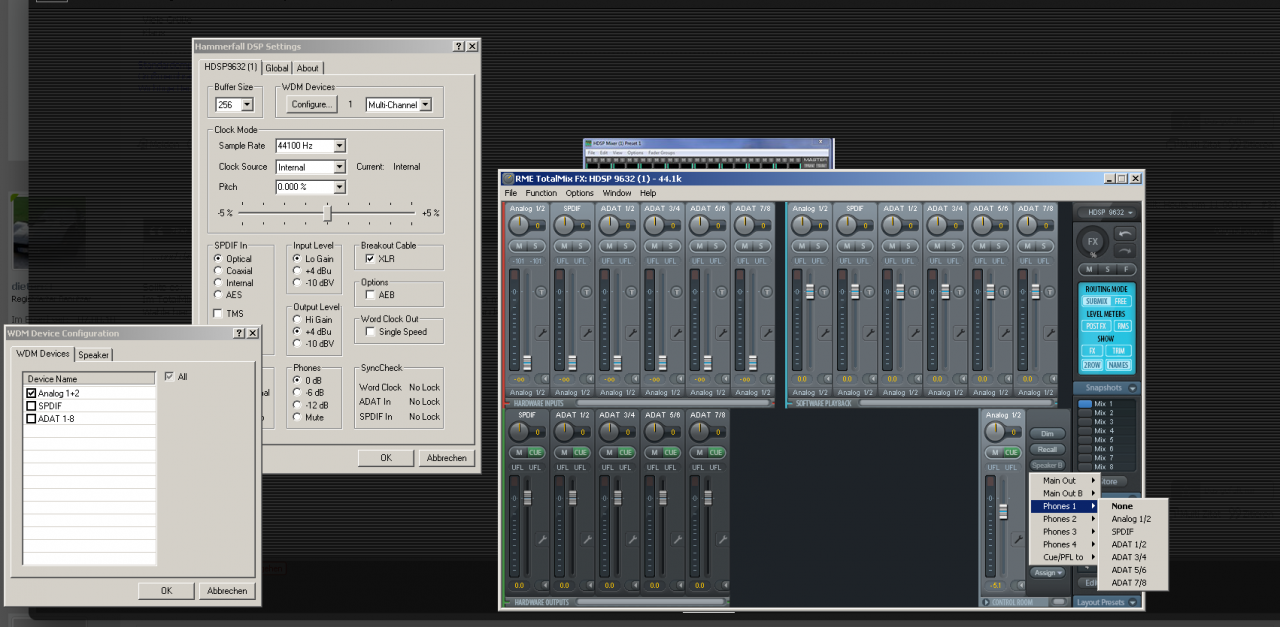This screenshot has height=627, width=1280.
Task: Enable Single Speed Word Clock Out
Action: click(370, 332)
